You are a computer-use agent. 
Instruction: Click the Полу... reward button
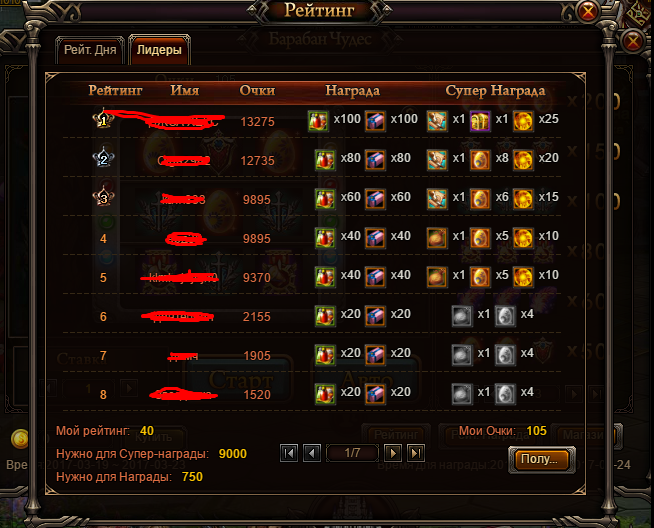tap(541, 459)
